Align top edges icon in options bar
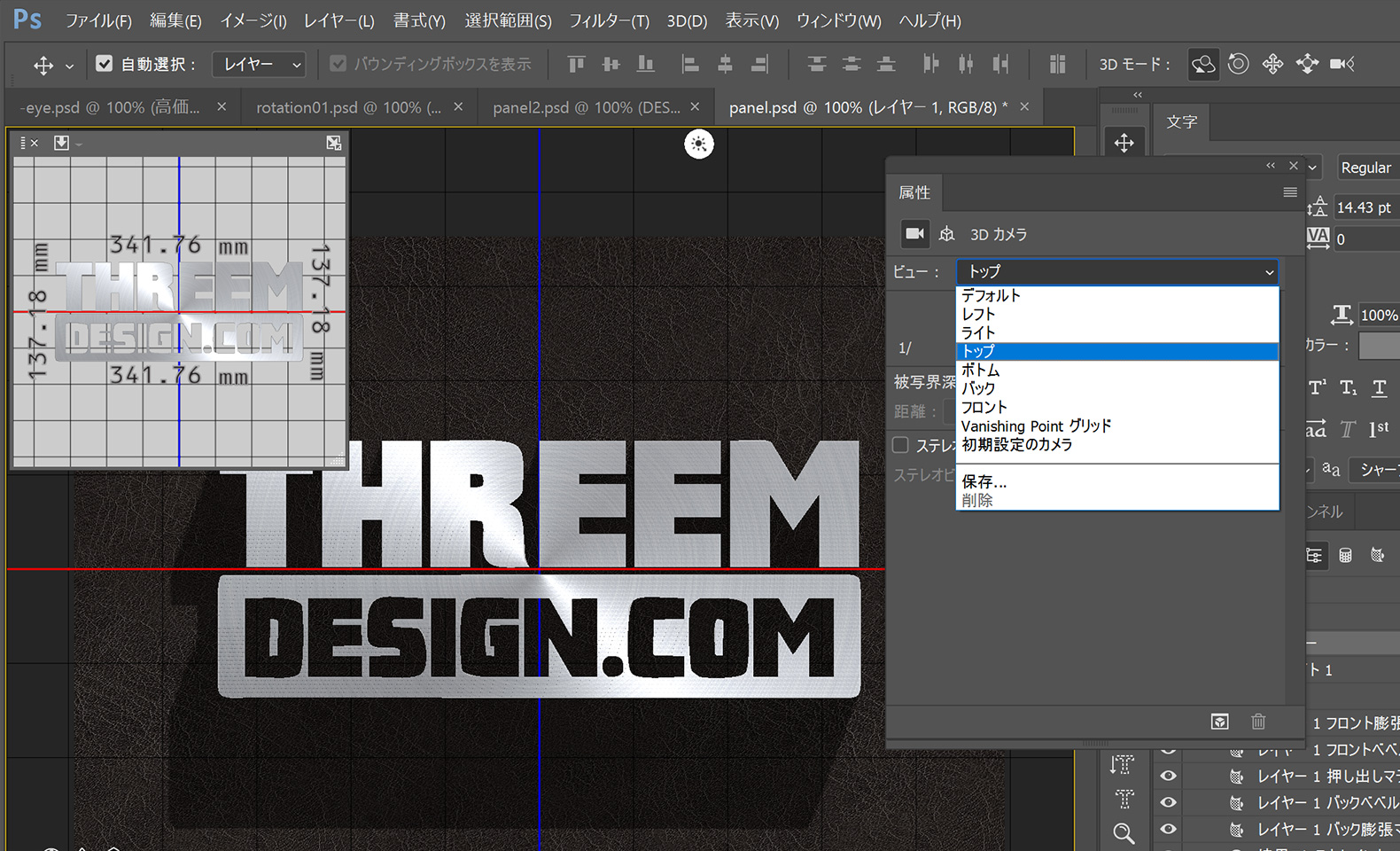This screenshot has width=1400, height=851. pyautogui.click(x=576, y=64)
